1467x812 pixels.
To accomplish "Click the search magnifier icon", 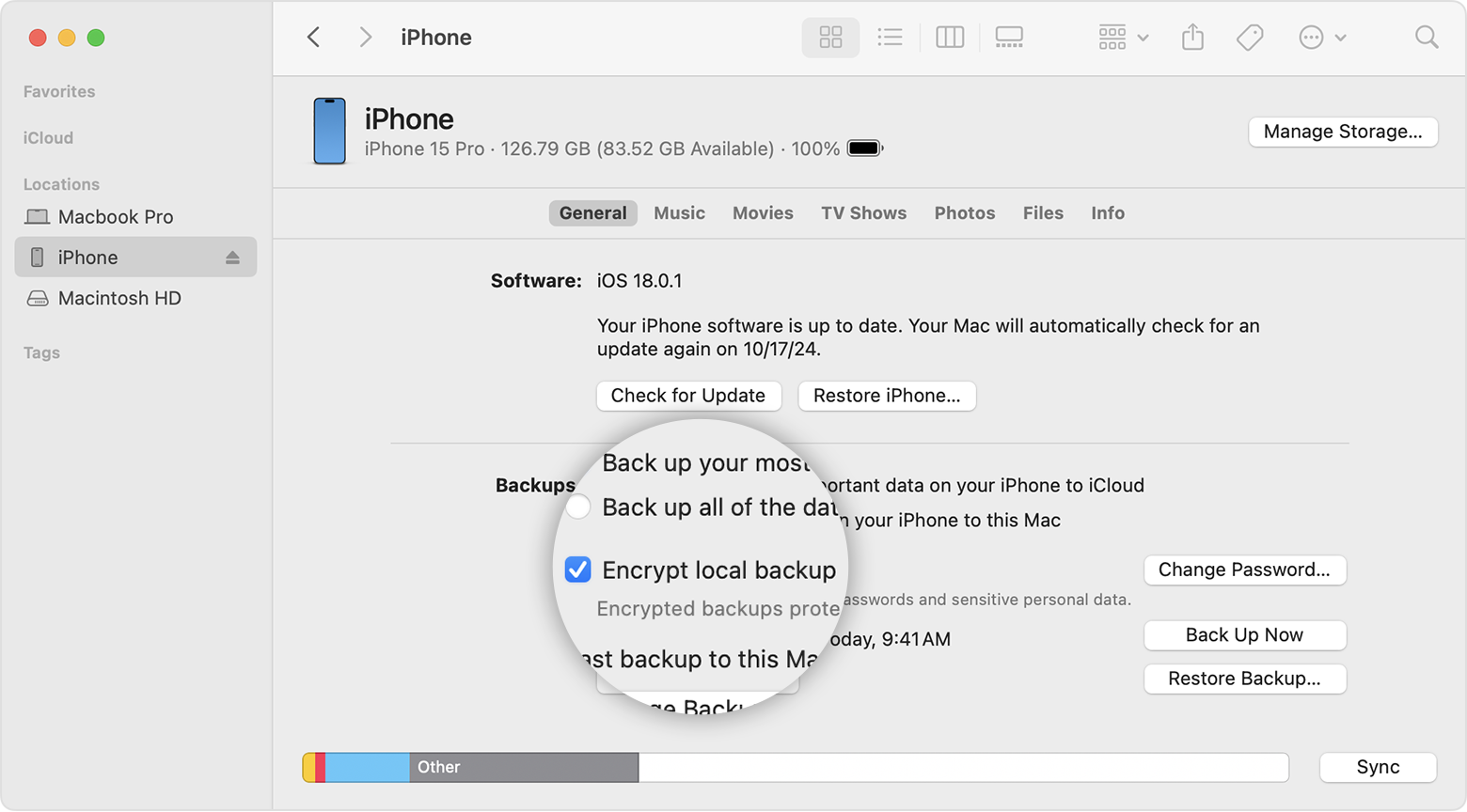I will [1427, 38].
